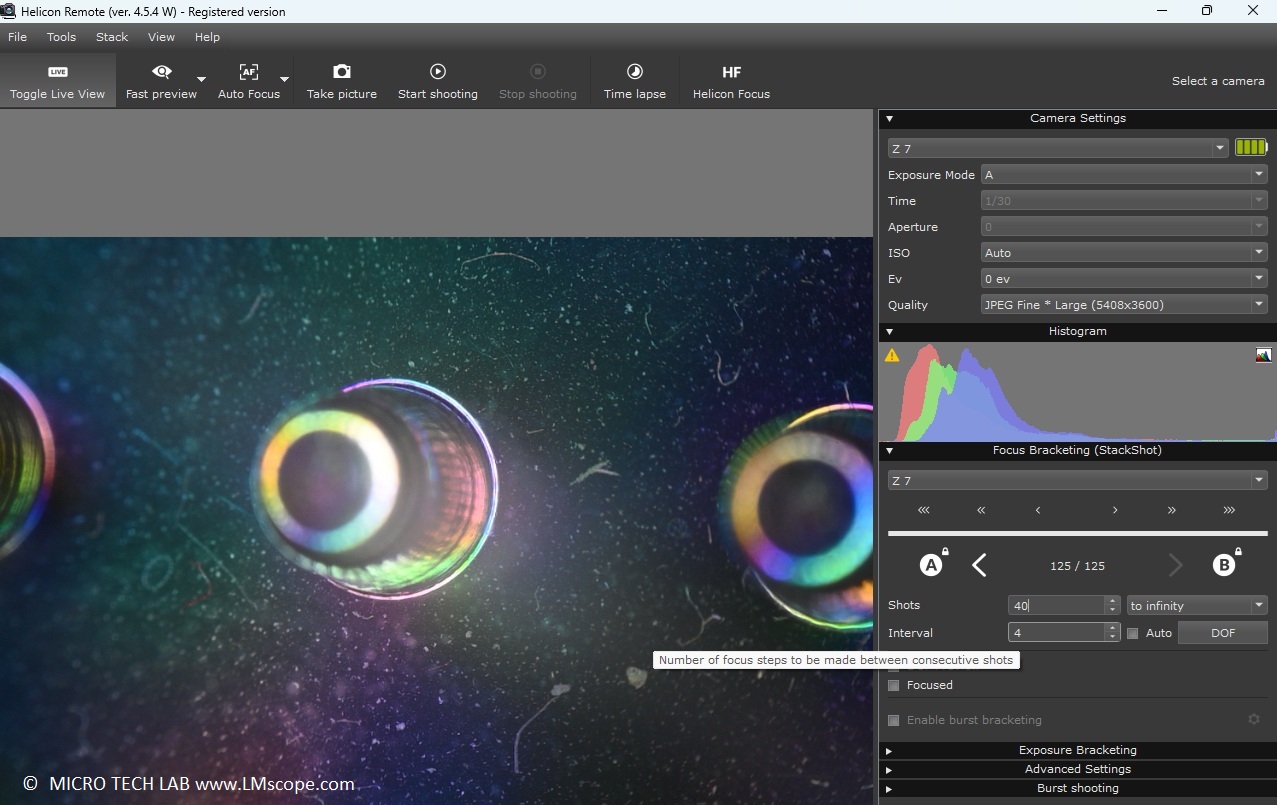Image resolution: width=1277 pixels, height=805 pixels.
Task: Open the Tools menu
Action: (x=61, y=37)
